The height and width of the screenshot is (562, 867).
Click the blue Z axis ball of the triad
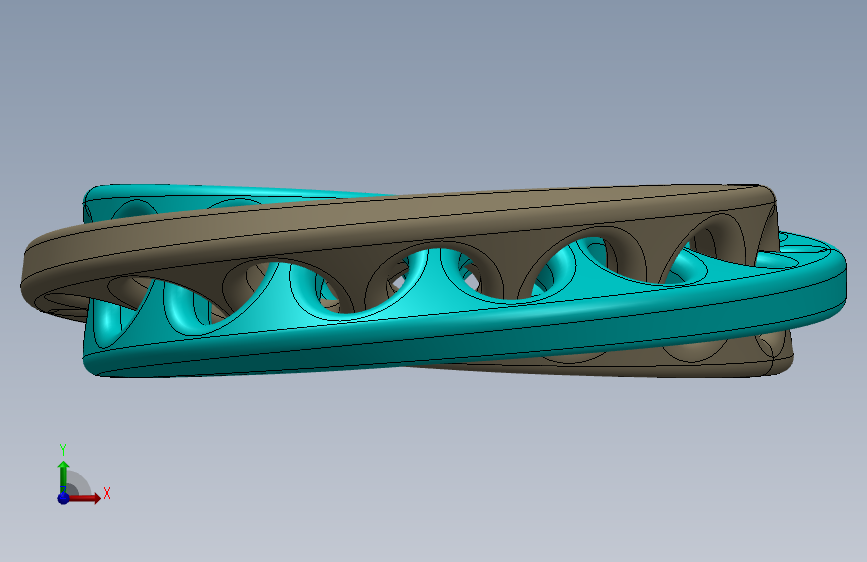pos(64,498)
